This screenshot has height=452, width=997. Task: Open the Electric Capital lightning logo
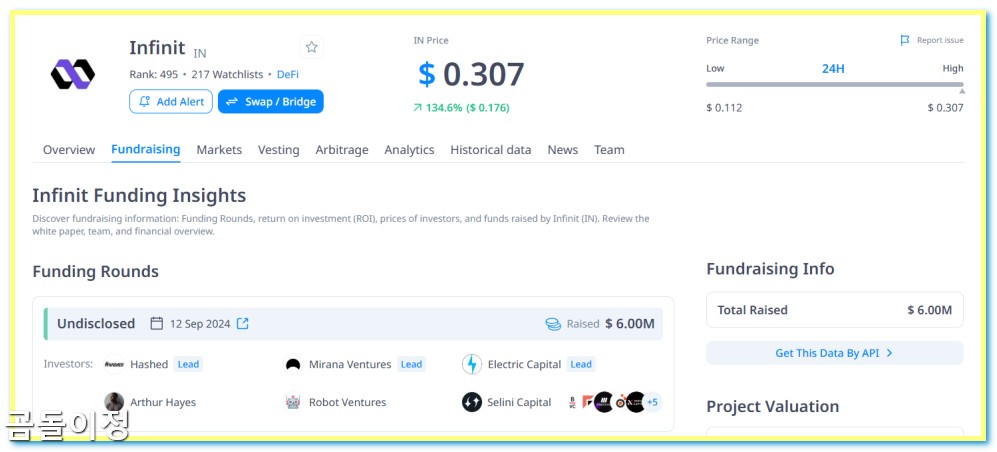(472, 364)
